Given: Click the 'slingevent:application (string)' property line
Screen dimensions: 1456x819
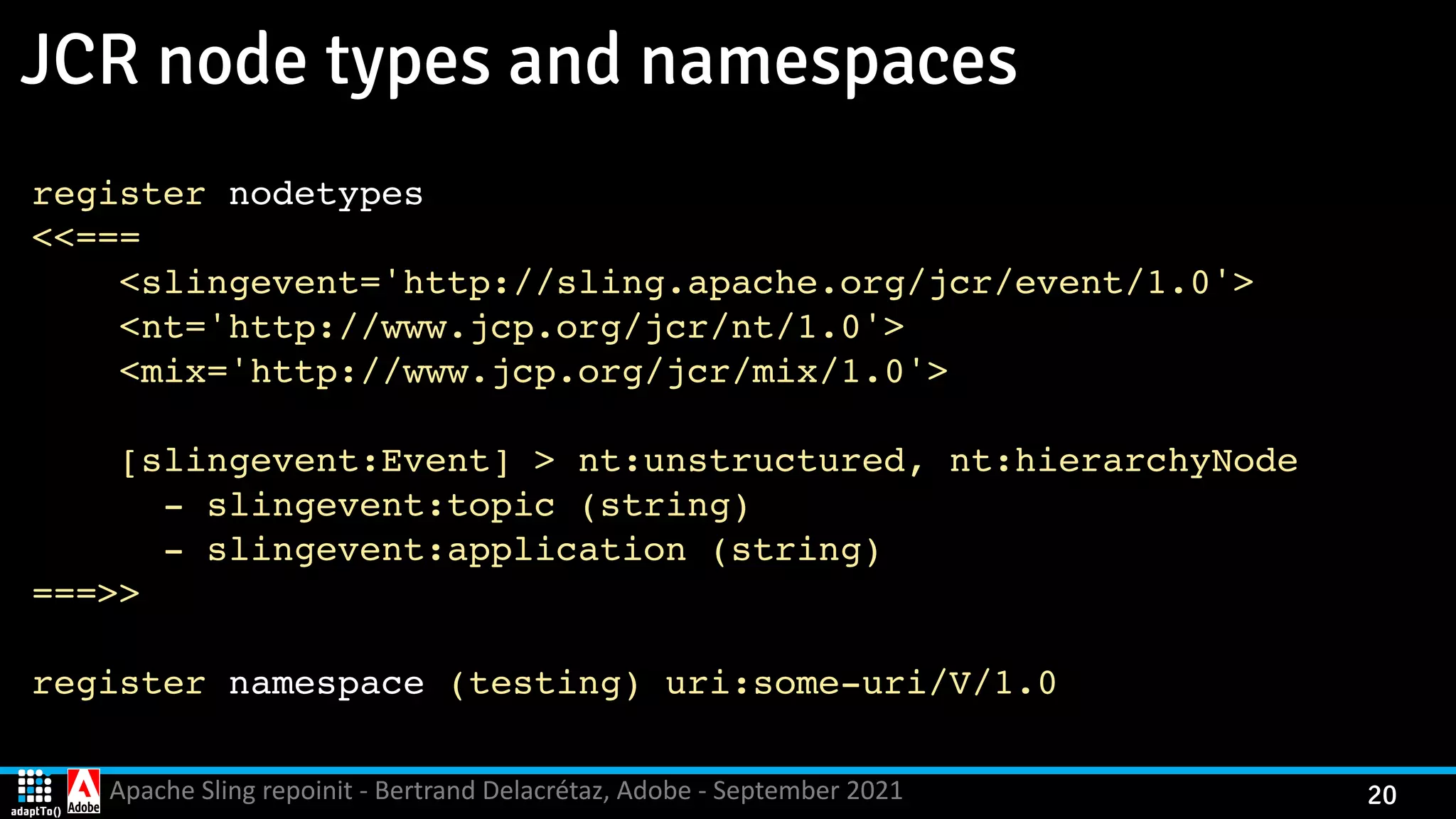Looking at the screenshot, I should (x=522, y=551).
